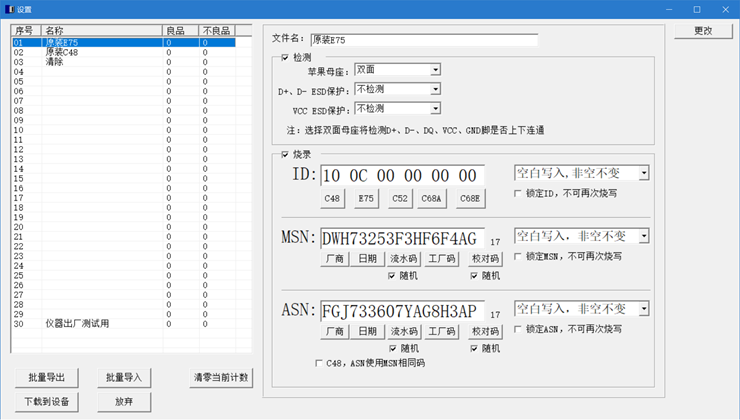
Task: Click the 日期 button under MSN
Action: click(368, 258)
